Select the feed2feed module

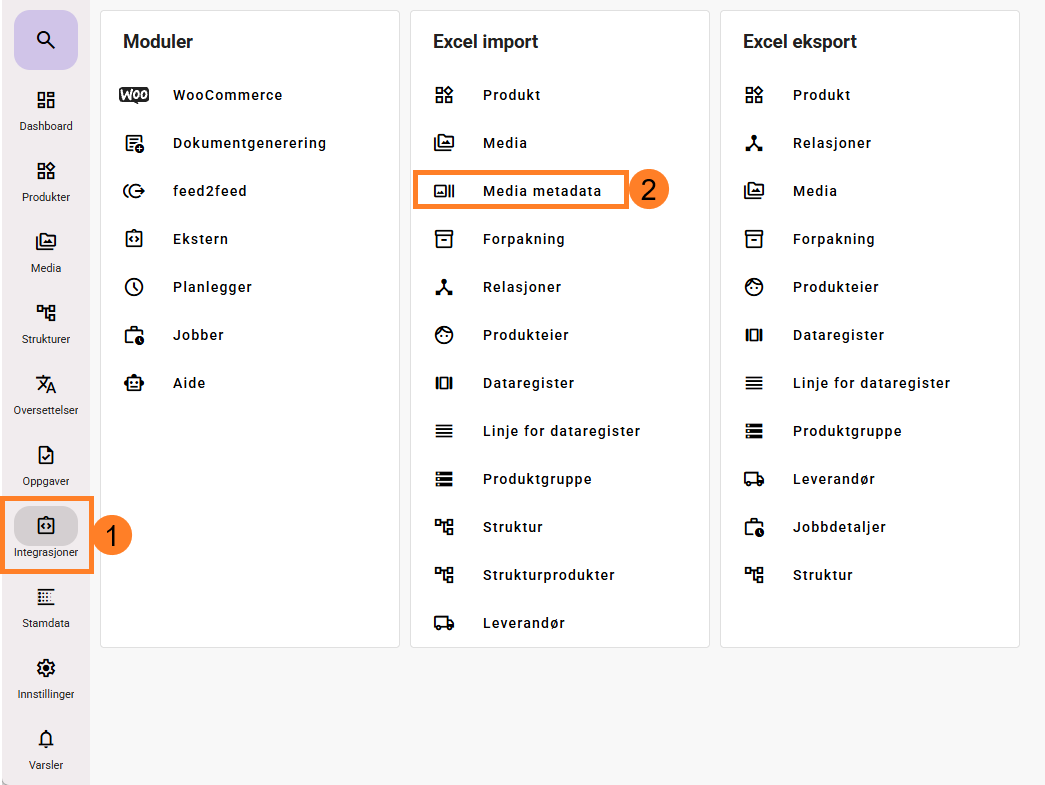(x=209, y=191)
